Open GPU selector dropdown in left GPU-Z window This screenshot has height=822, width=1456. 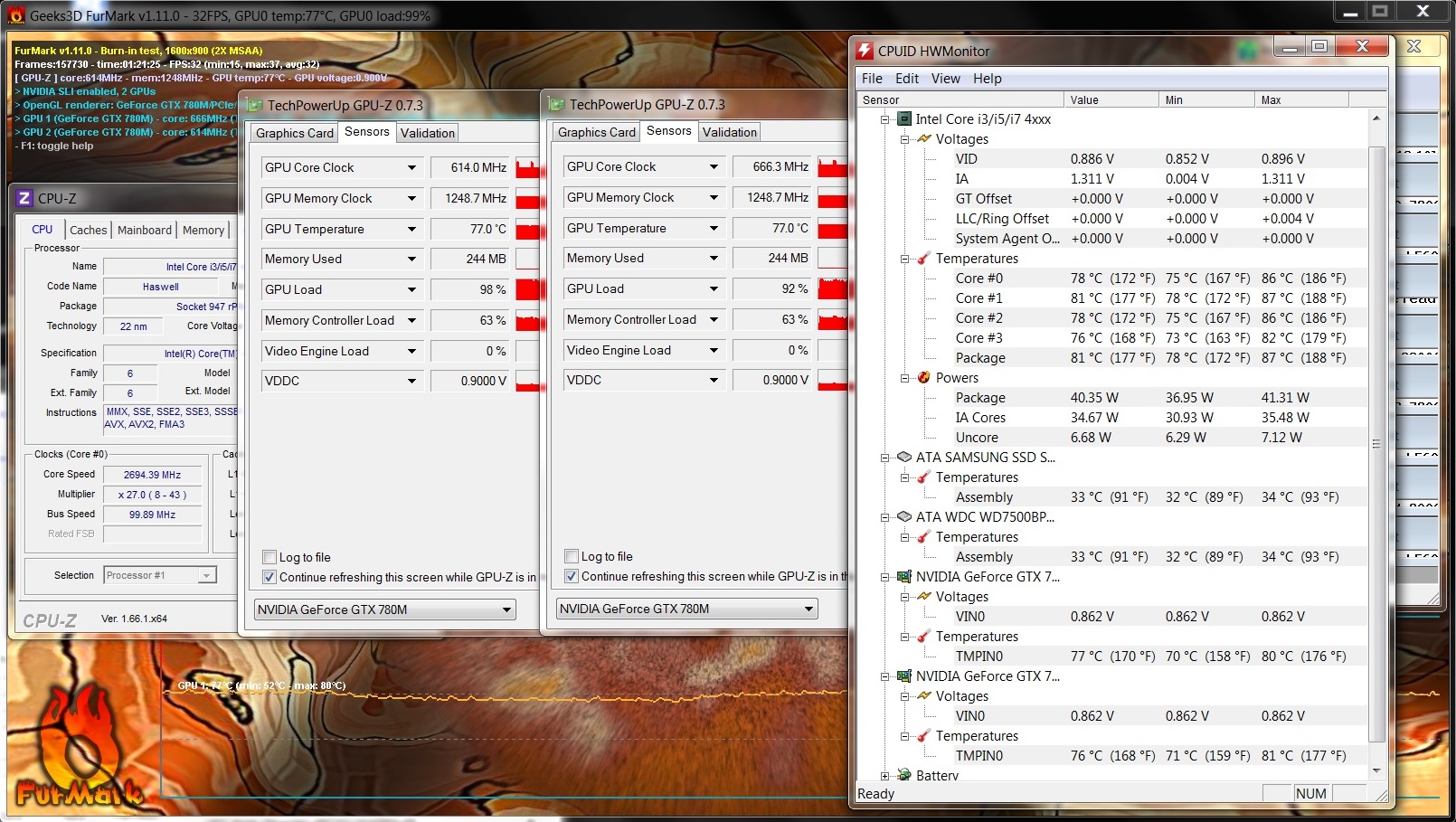pyautogui.click(x=507, y=609)
